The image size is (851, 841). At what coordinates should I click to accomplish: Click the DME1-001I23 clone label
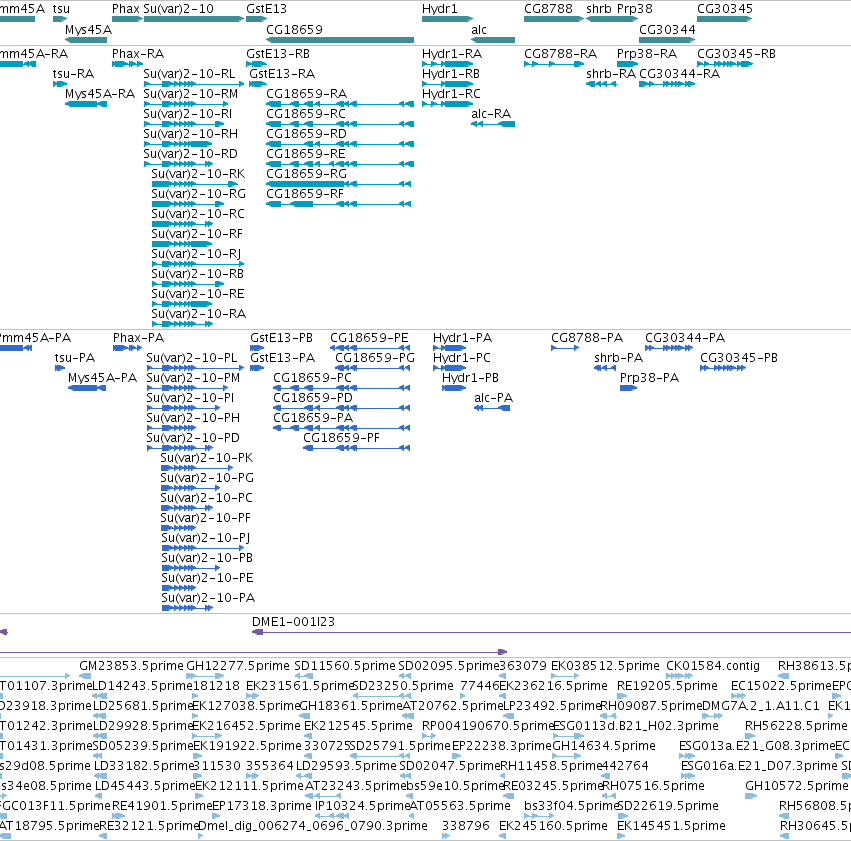(294, 622)
